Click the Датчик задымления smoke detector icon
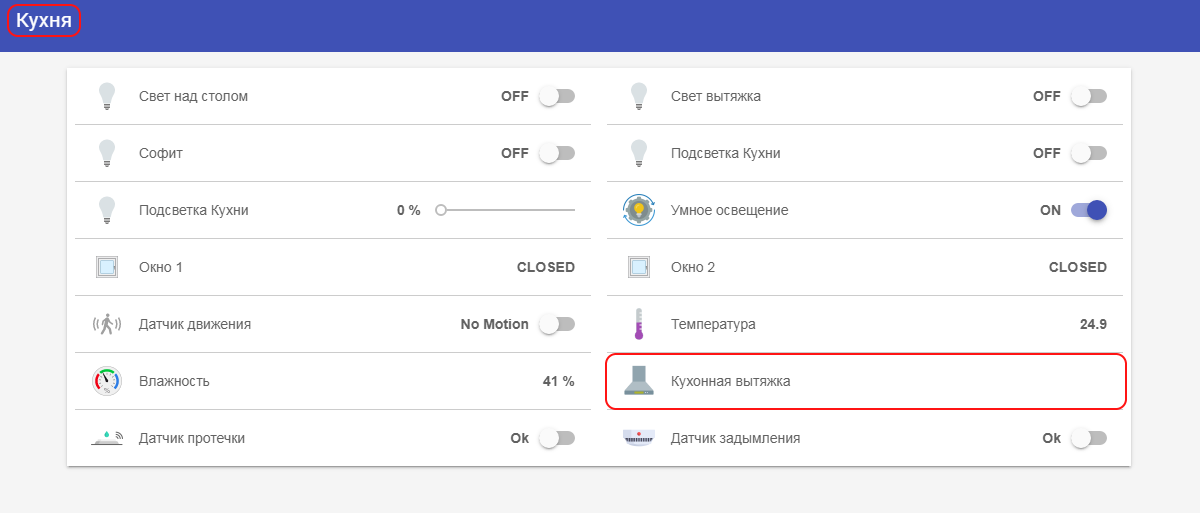 pyautogui.click(x=638, y=438)
